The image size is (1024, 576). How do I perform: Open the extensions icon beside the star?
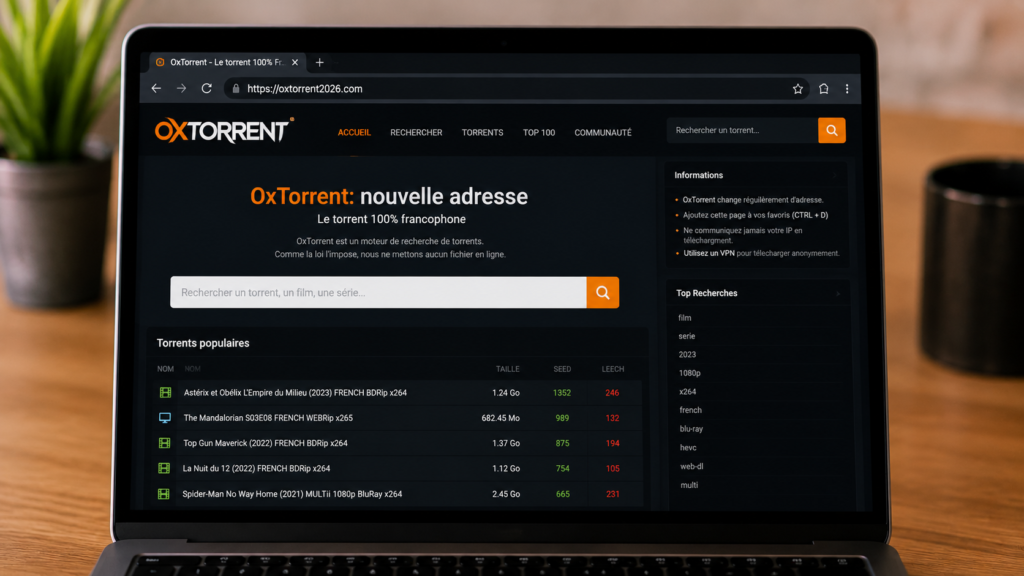pos(824,89)
